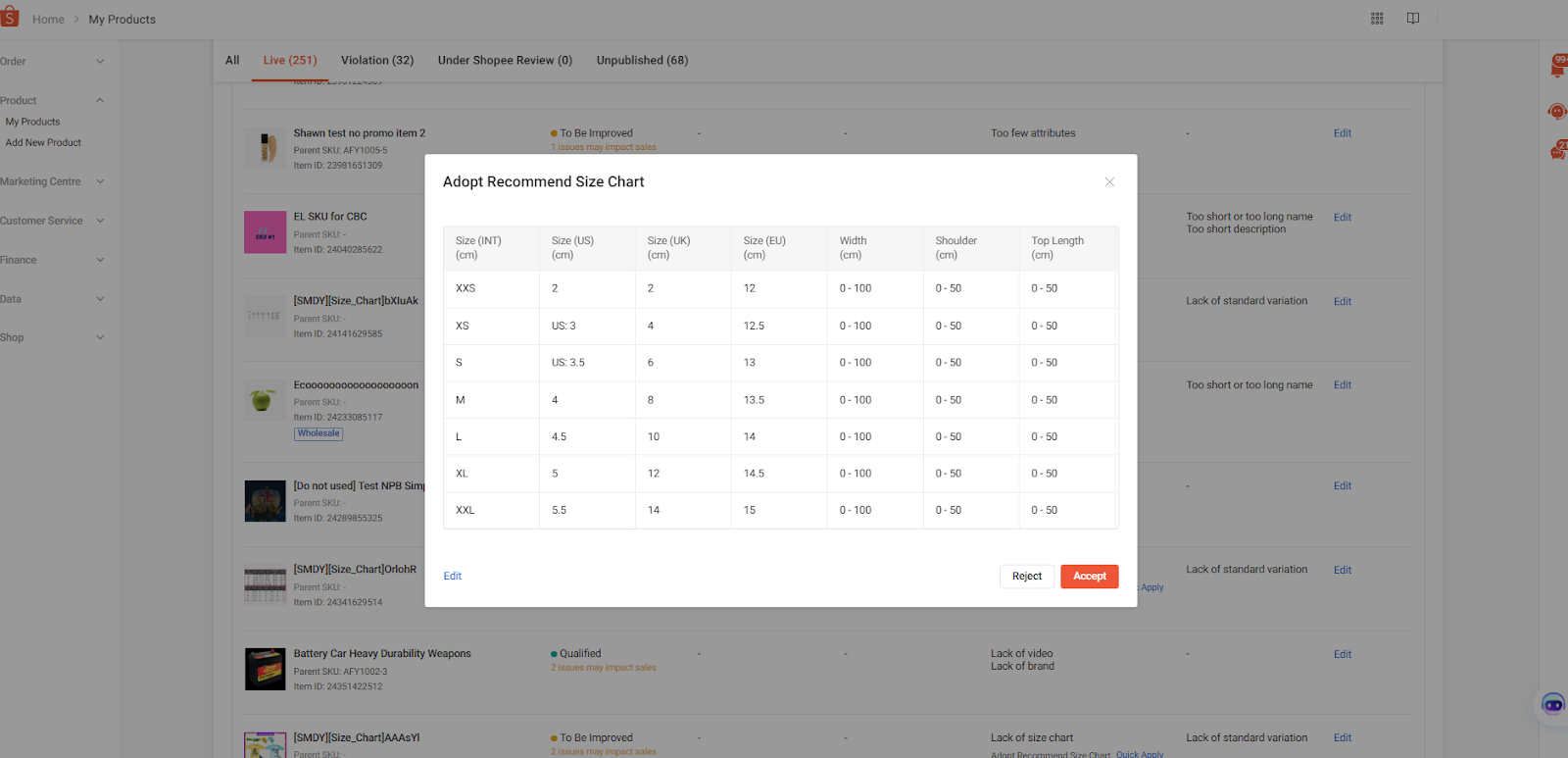
Task: Click the '14.5' EU size cell
Action: tap(779, 474)
